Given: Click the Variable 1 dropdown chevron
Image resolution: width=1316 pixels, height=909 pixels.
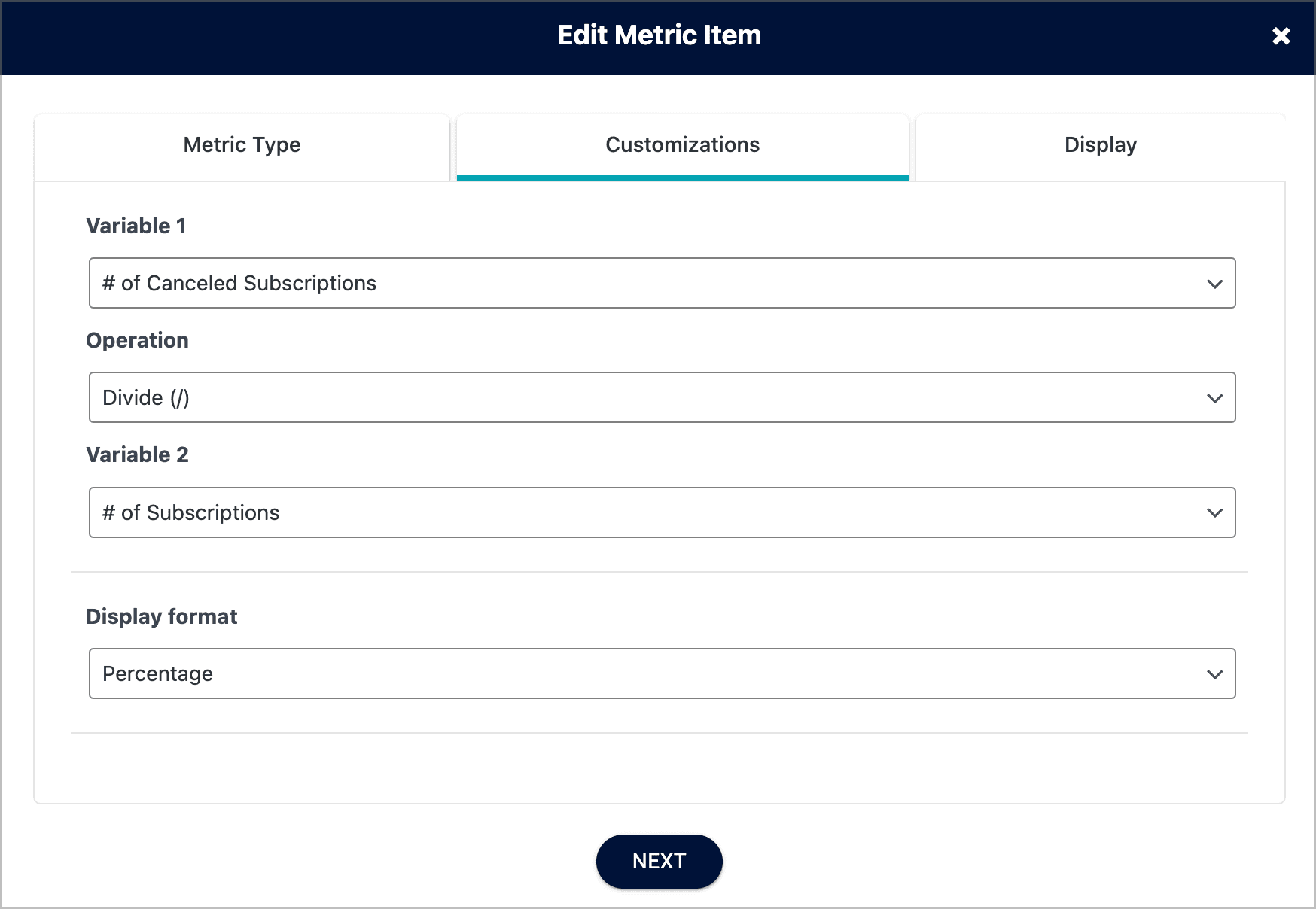Looking at the screenshot, I should click(x=1214, y=284).
